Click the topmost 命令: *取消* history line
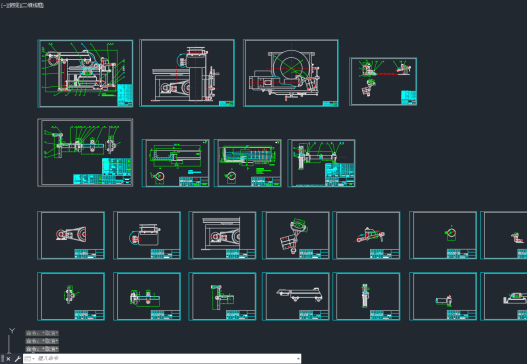The height and width of the screenshot is (364, 527). [x=42, y=333]
